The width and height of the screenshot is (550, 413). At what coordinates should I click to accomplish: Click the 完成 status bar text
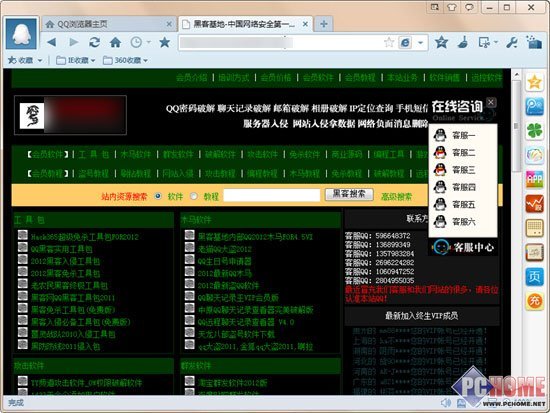16,403
